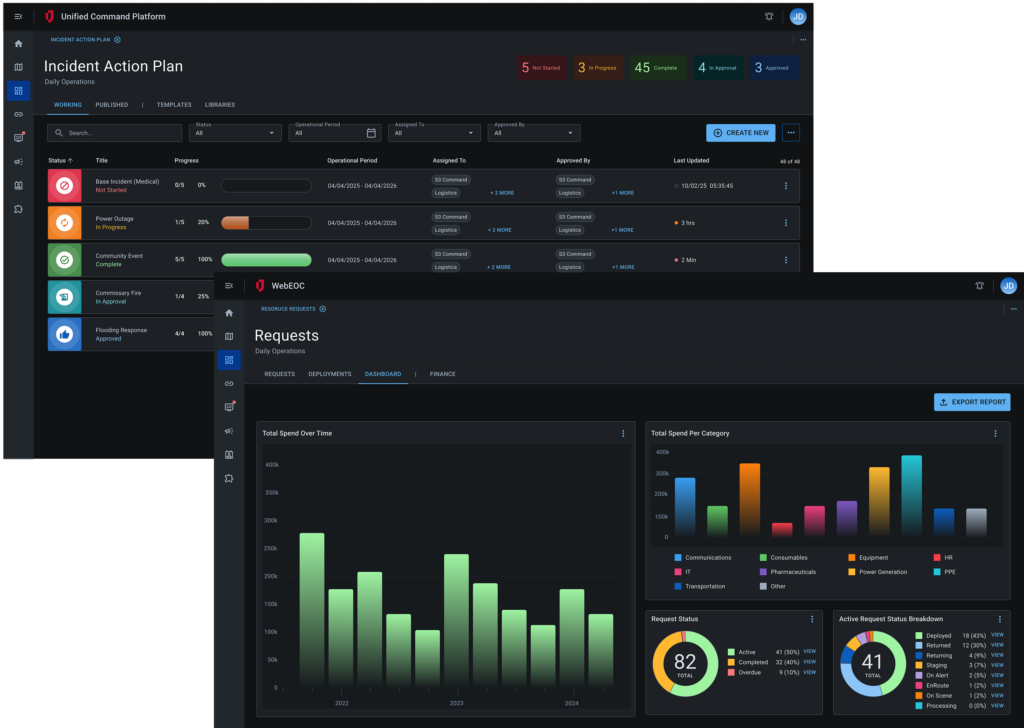1024x728 pixels.
Task: Toggle the Communications legend color swatch
Action: pos(678,558)
